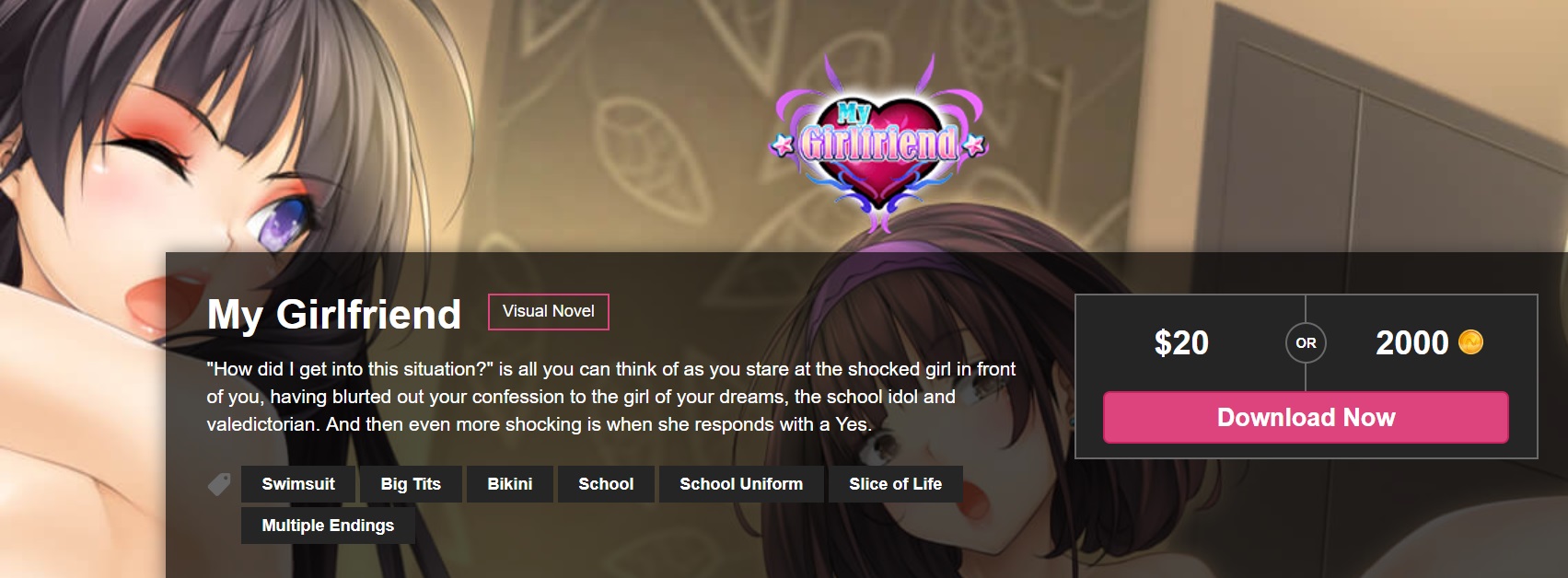
Task: Open the Big Tits tag
Action: click(x=411, y=484)
